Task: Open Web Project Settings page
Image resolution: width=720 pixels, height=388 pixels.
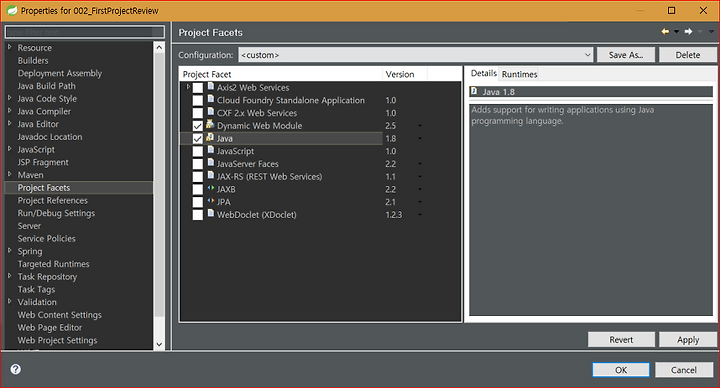Action: click(57, 340)
